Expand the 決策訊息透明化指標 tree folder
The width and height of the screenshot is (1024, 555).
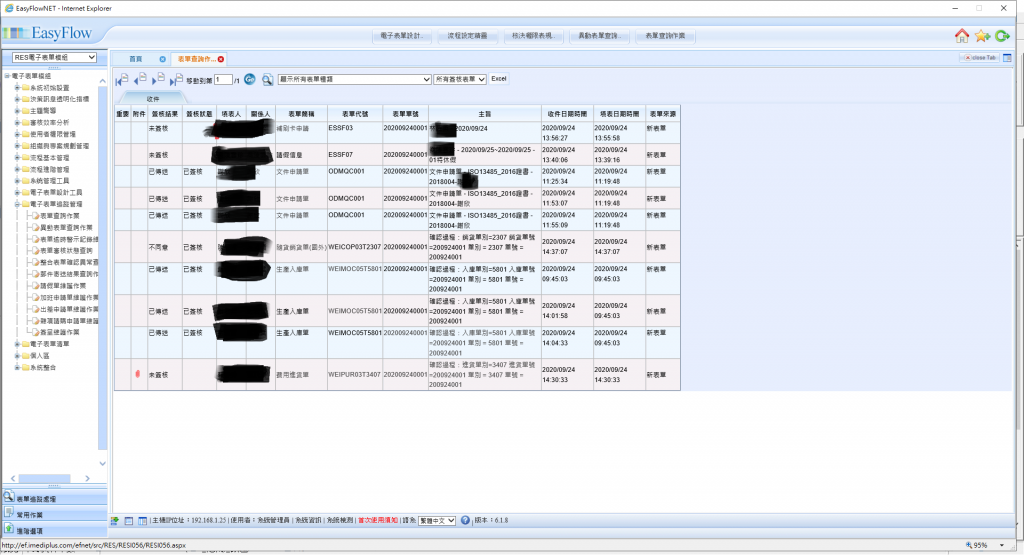17,99
